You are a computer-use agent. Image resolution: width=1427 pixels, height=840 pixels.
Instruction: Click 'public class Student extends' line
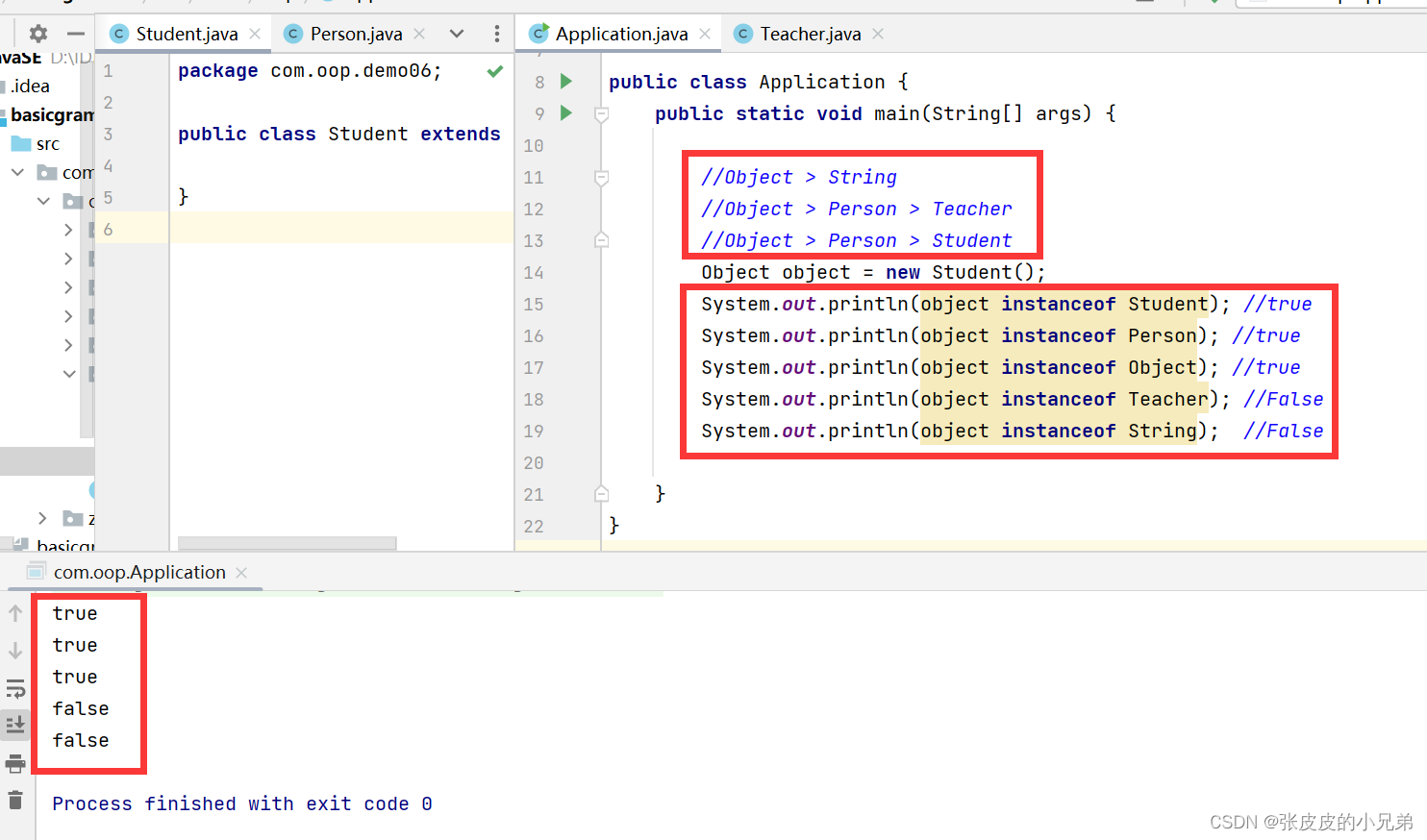[339, 134]
